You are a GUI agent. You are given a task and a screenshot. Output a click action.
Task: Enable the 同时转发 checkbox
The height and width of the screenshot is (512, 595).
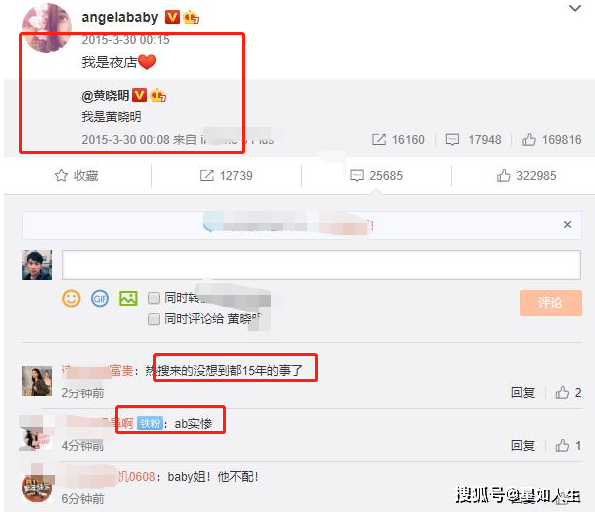tap(154, 298)
